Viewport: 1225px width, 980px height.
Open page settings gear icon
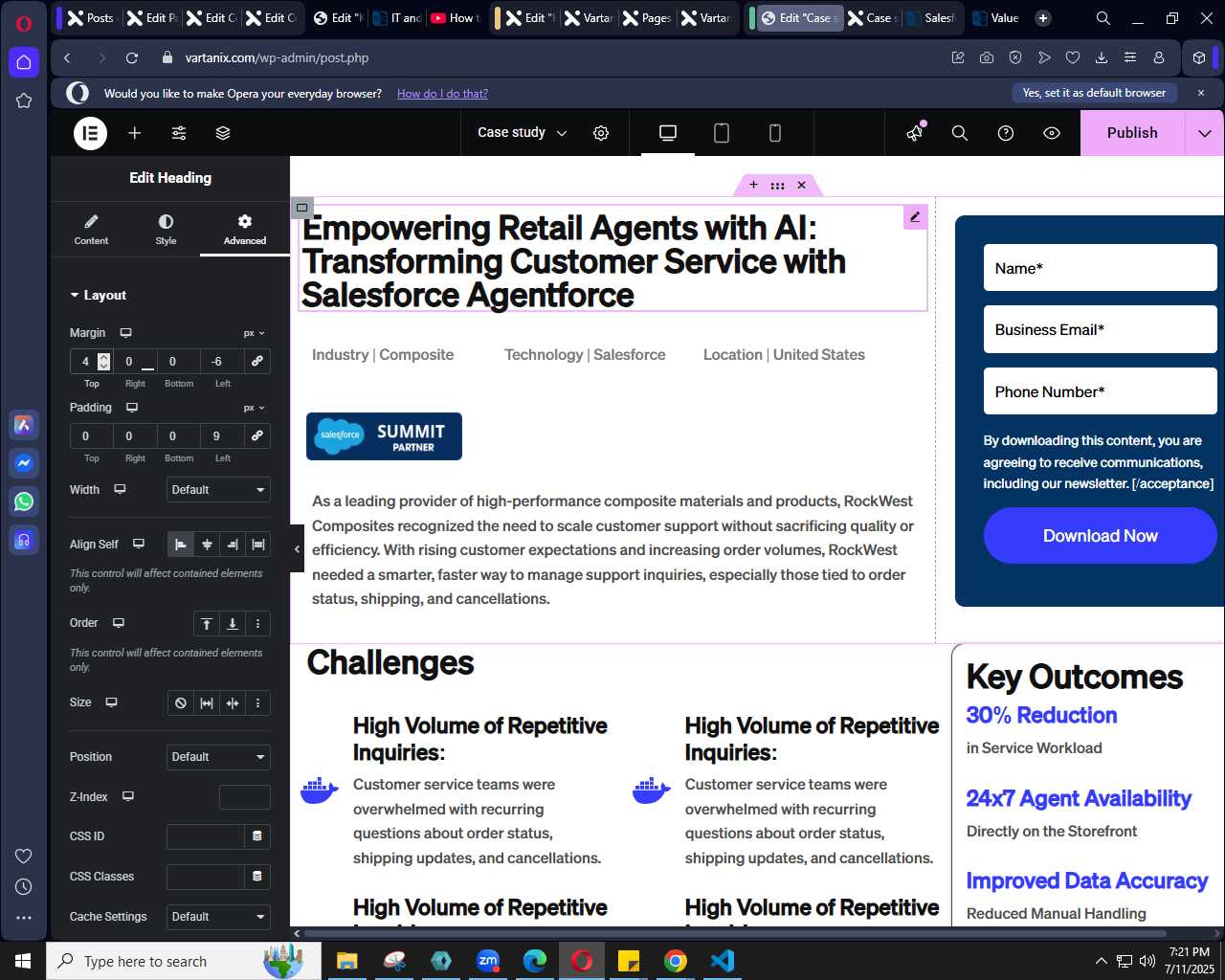[x=601, y=133]
